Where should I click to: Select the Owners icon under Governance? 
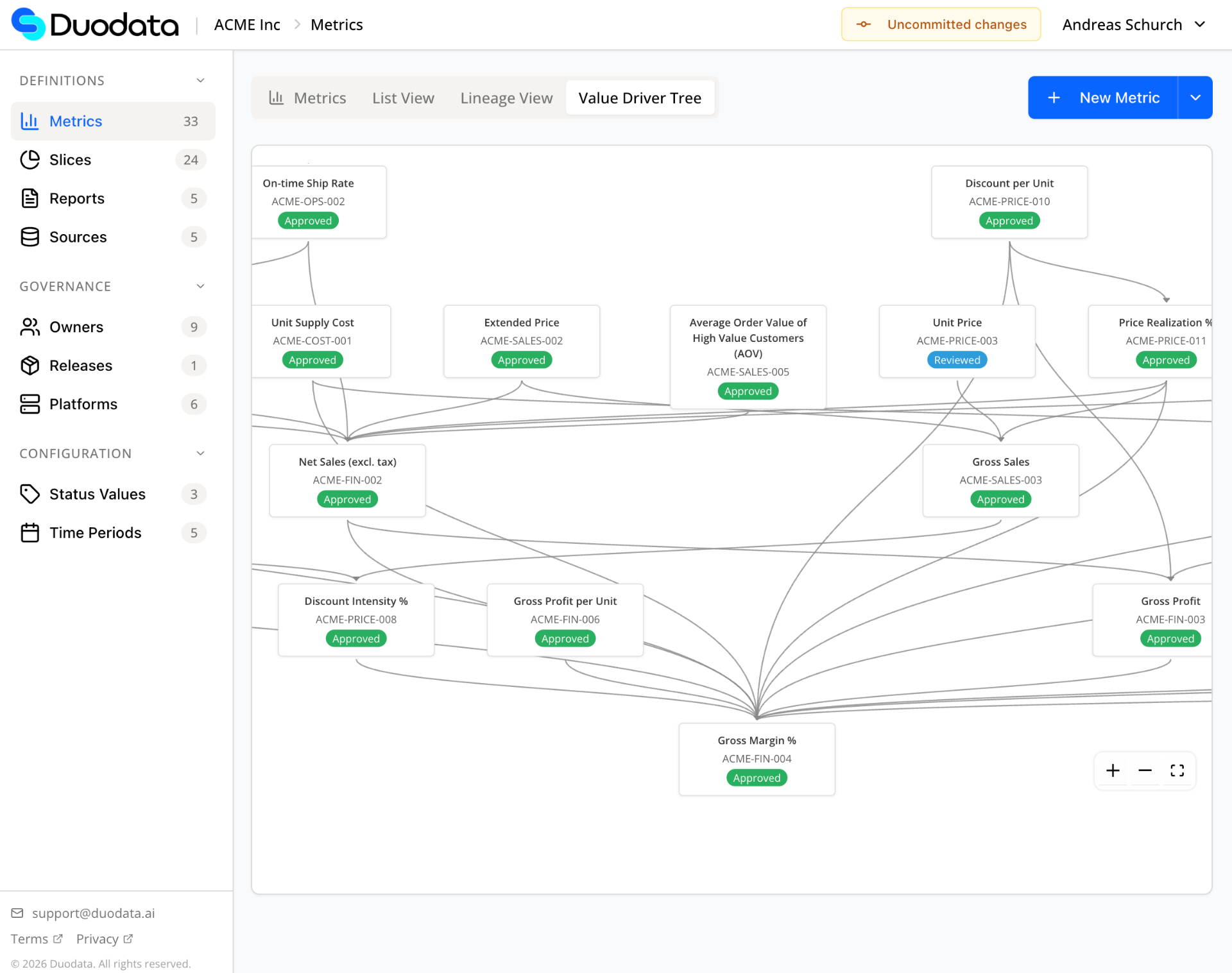(30, 326)
